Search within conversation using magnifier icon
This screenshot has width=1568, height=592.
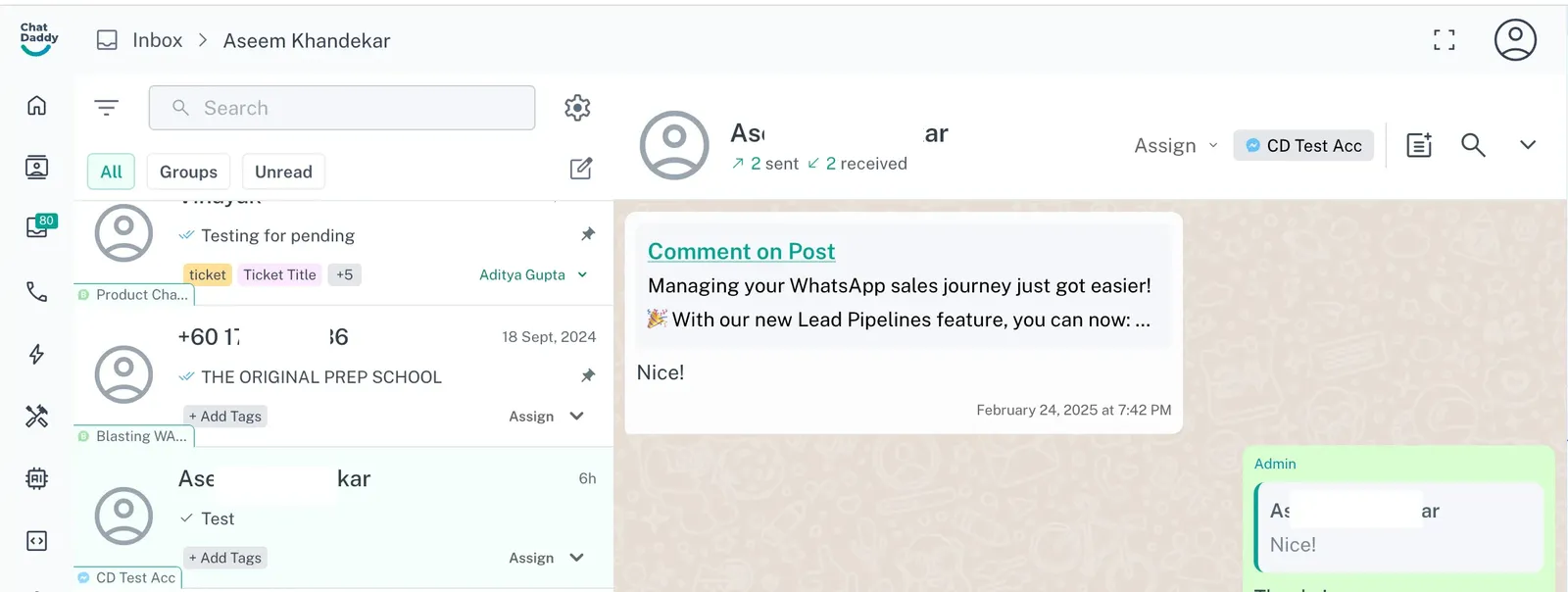tap(1473, 145)
